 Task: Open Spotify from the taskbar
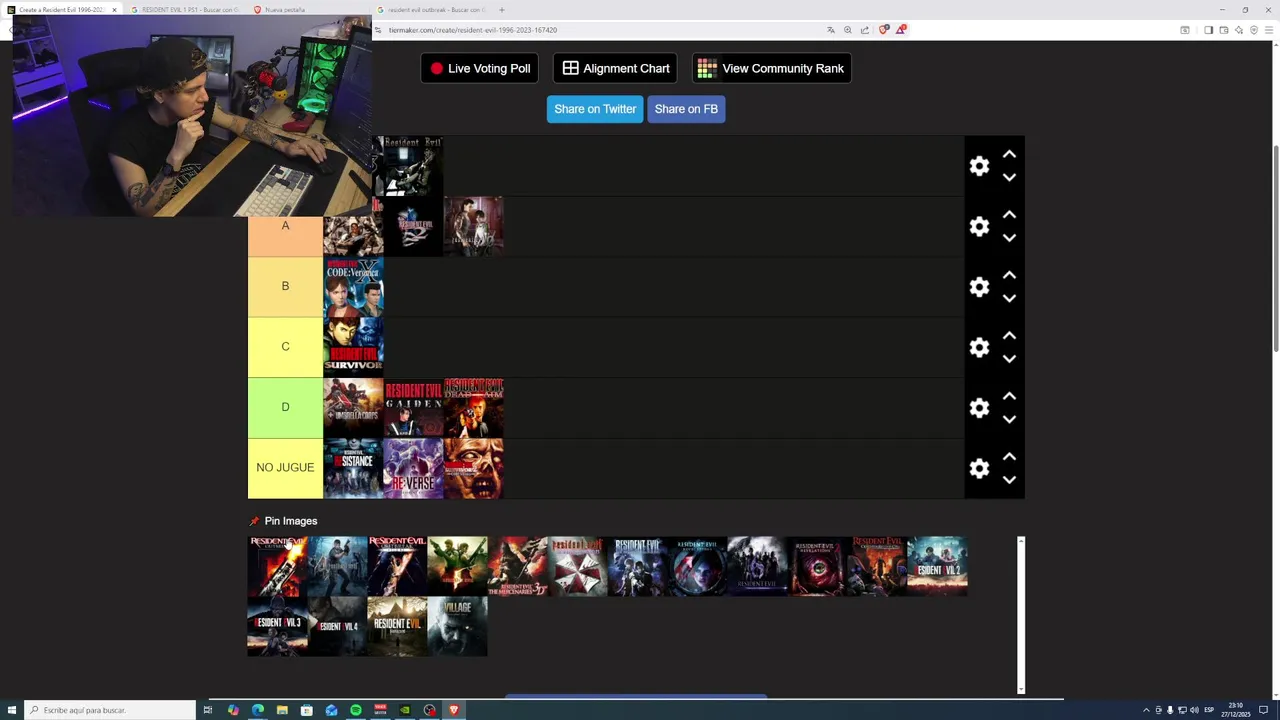pyautogui.click(x=356, y=710)
